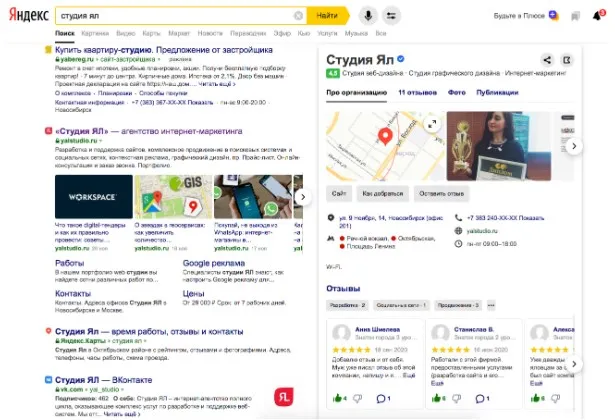Open the Отзывы section heading
This screenshot has width=615, height=420.
(x=343, y=289)
